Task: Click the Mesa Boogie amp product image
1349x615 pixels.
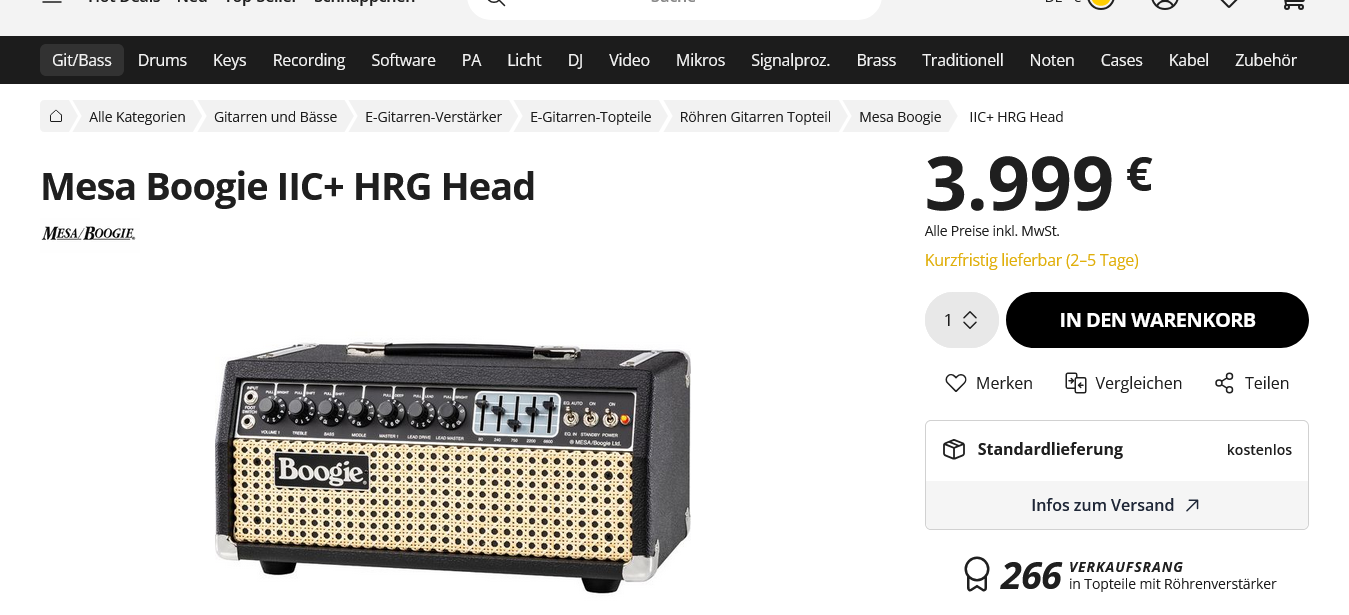Action: [453, 462]
